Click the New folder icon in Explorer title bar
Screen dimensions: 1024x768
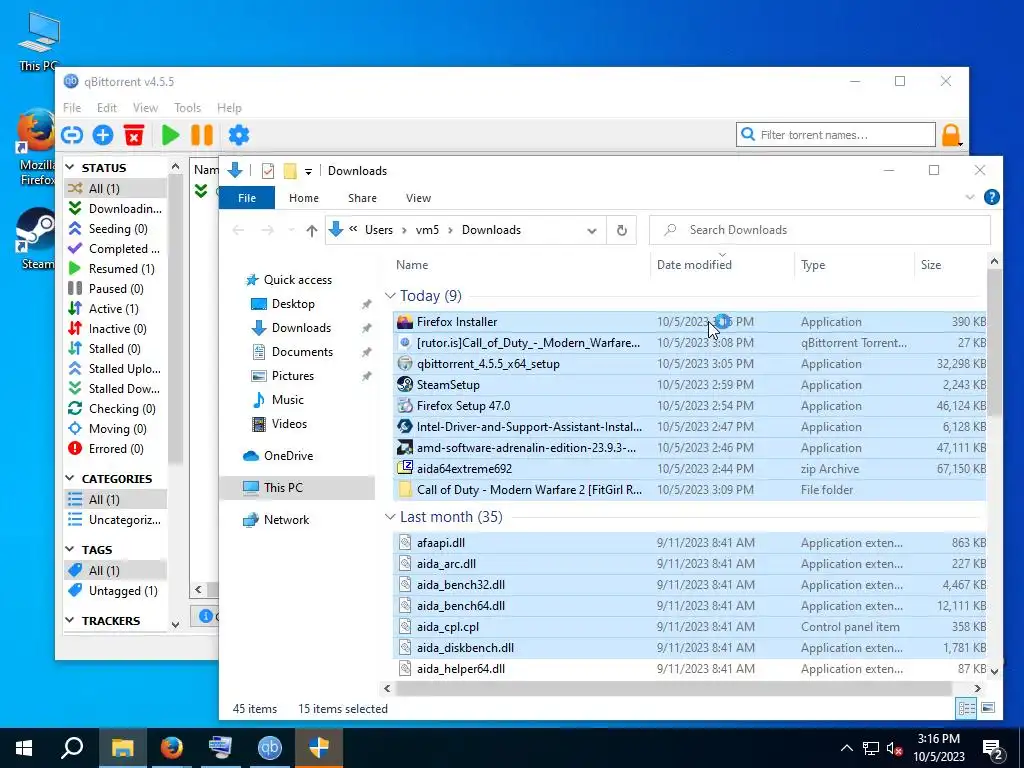pos(290,171)
